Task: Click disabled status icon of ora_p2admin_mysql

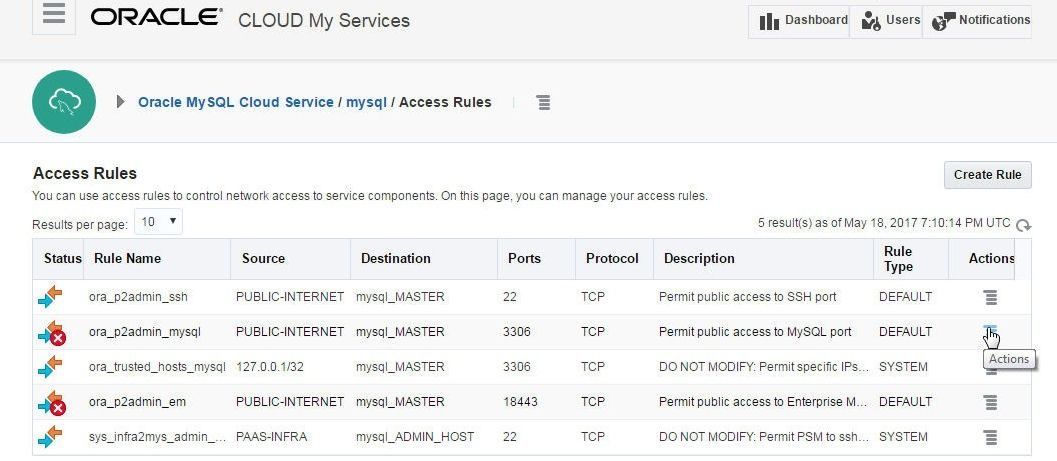Action: pos(51,332)
